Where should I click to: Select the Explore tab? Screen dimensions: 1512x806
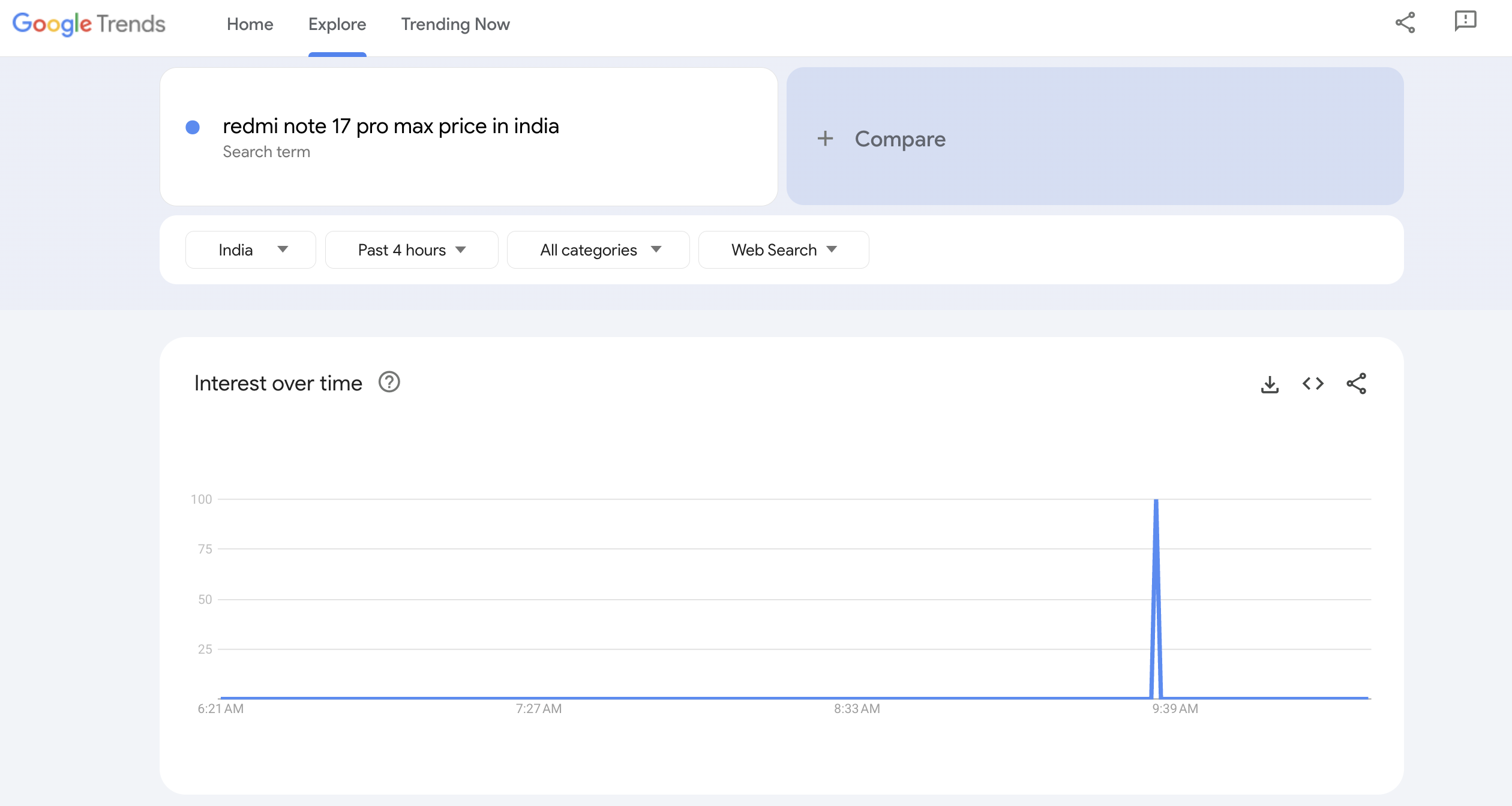pyautogui.click(x=337, y=24)
